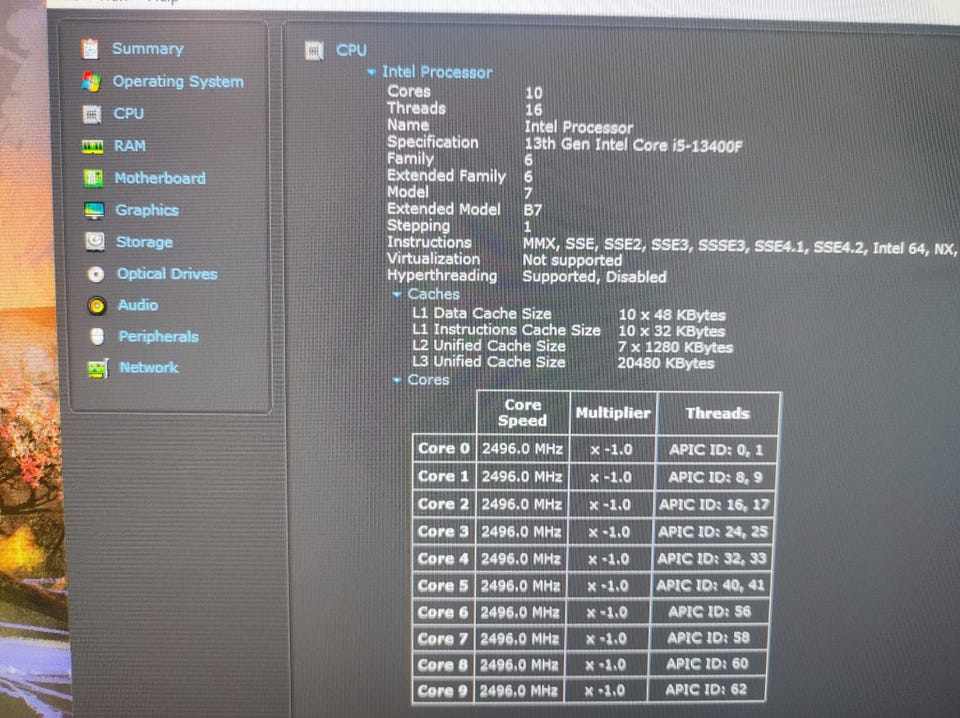
Task: Click the Peripherals mouse icon
Action: [x=97, y=337]
